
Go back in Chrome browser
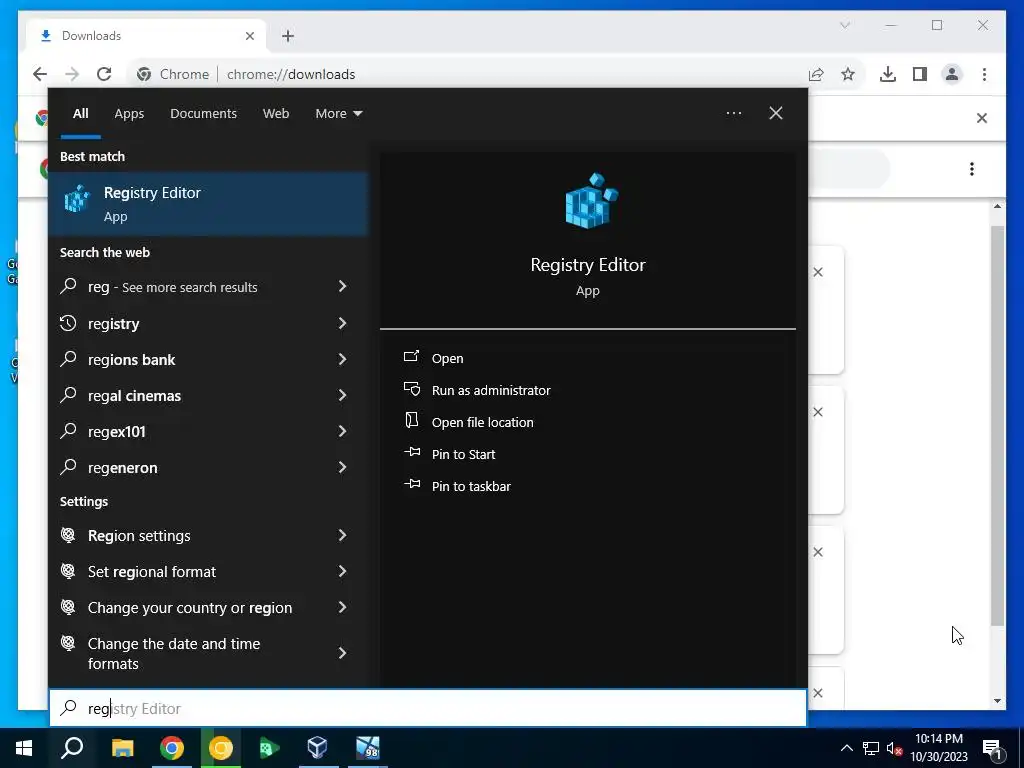tap(40, 74)
